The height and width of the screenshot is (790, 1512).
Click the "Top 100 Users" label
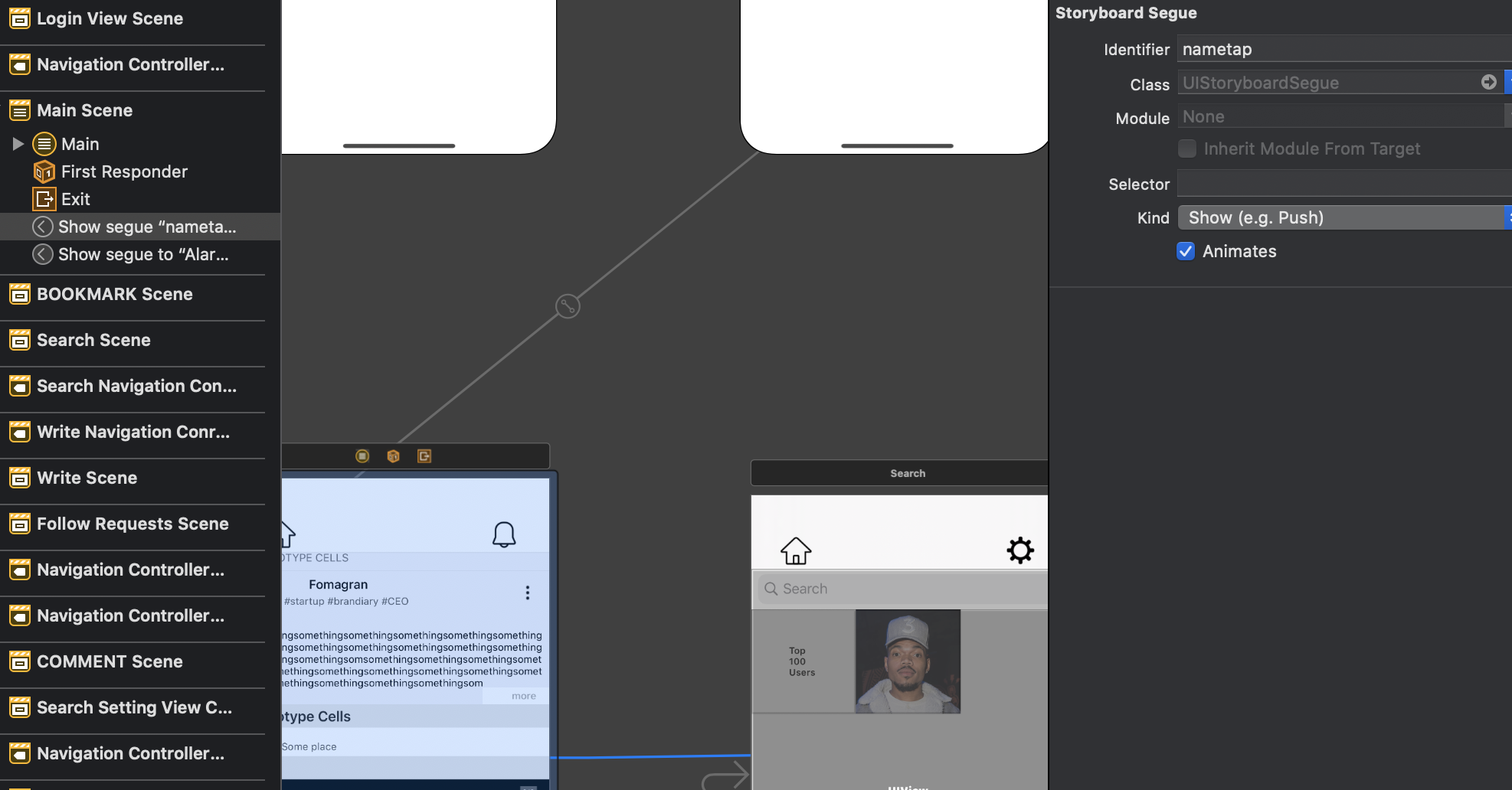click(802, 661)
